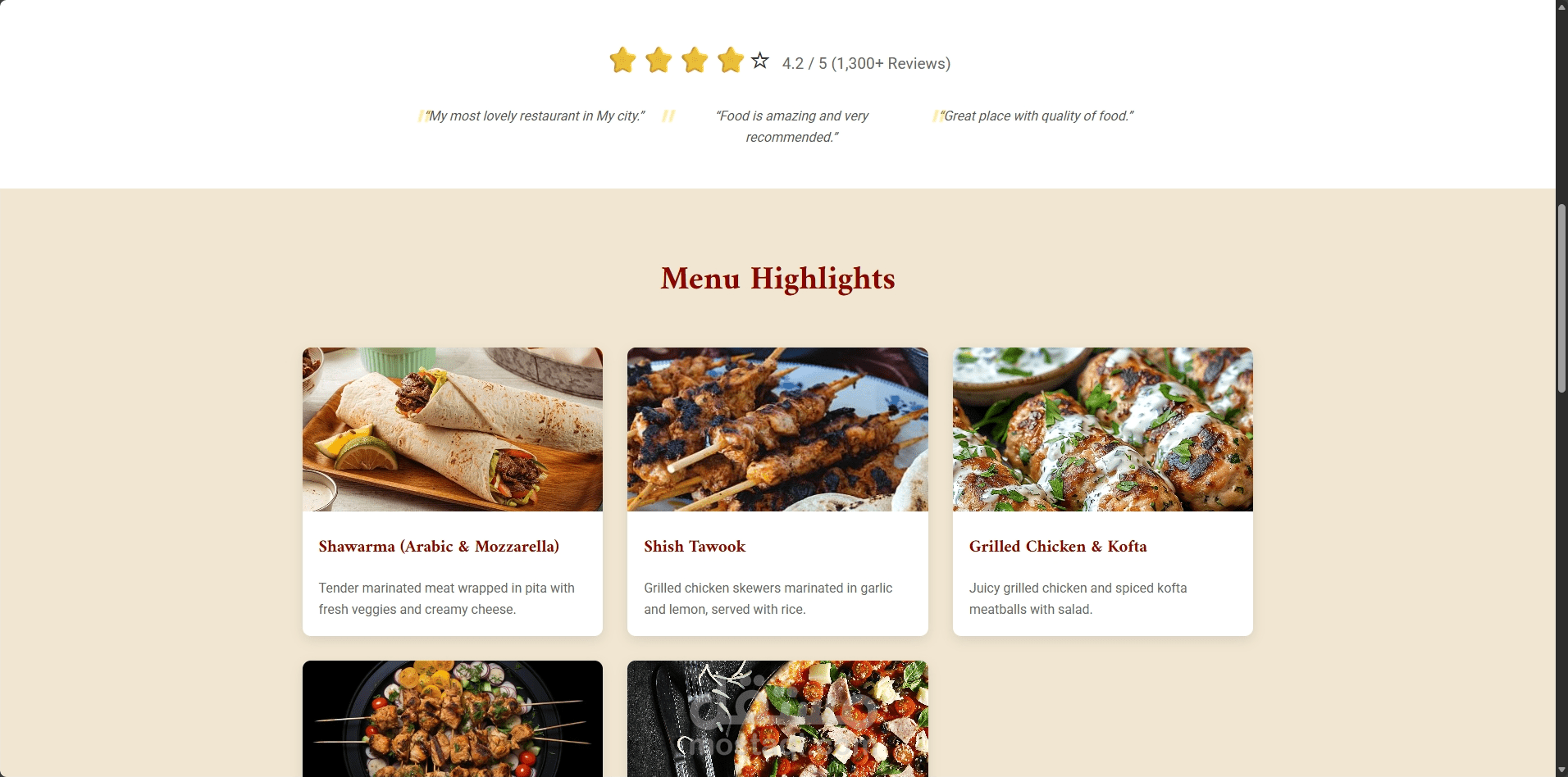Click the fourth gold rating star
The width and height of the screenshot is (1568, 777).
coord(731,60)
